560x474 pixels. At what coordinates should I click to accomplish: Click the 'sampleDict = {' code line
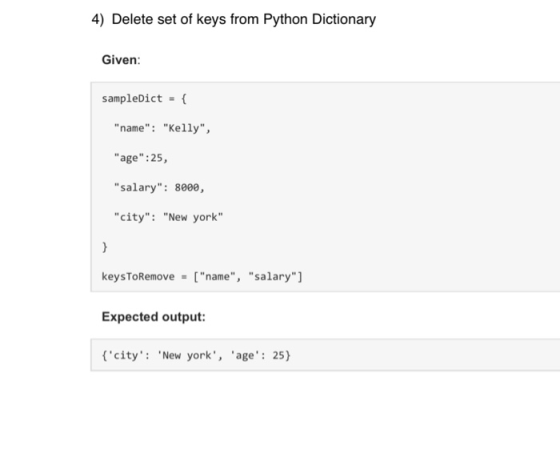144,99
